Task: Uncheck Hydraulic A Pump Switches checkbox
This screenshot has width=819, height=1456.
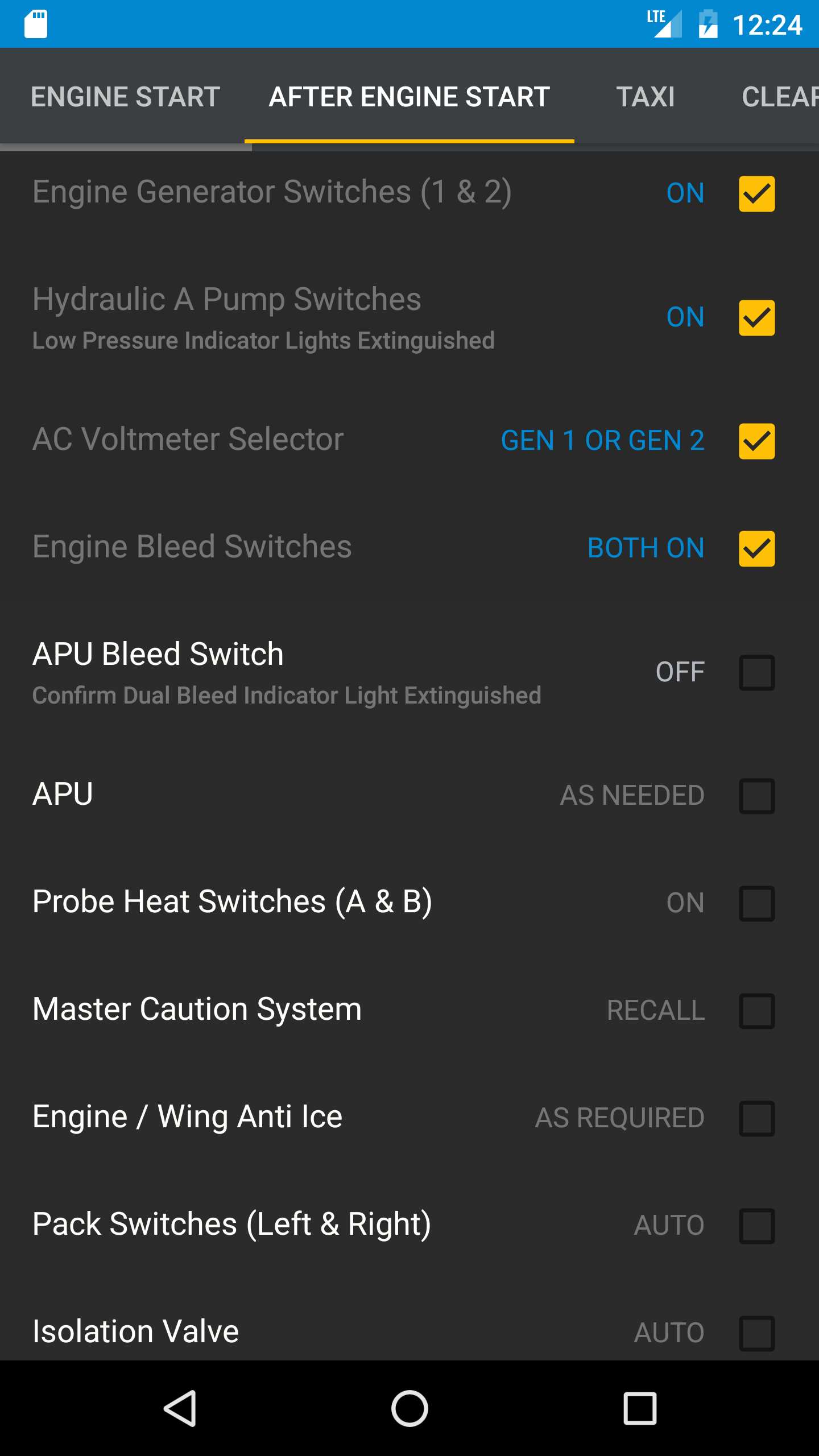Action: [756, 317]
